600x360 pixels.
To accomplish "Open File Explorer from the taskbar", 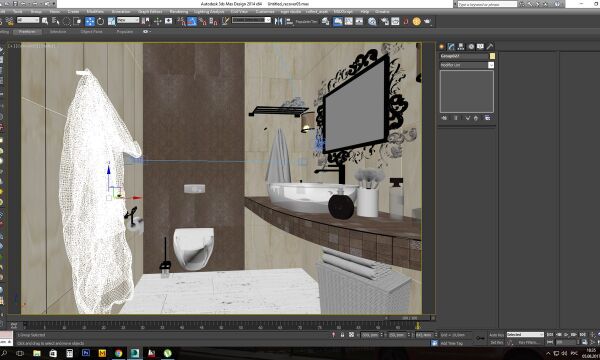I will click(x=37, y=353).
